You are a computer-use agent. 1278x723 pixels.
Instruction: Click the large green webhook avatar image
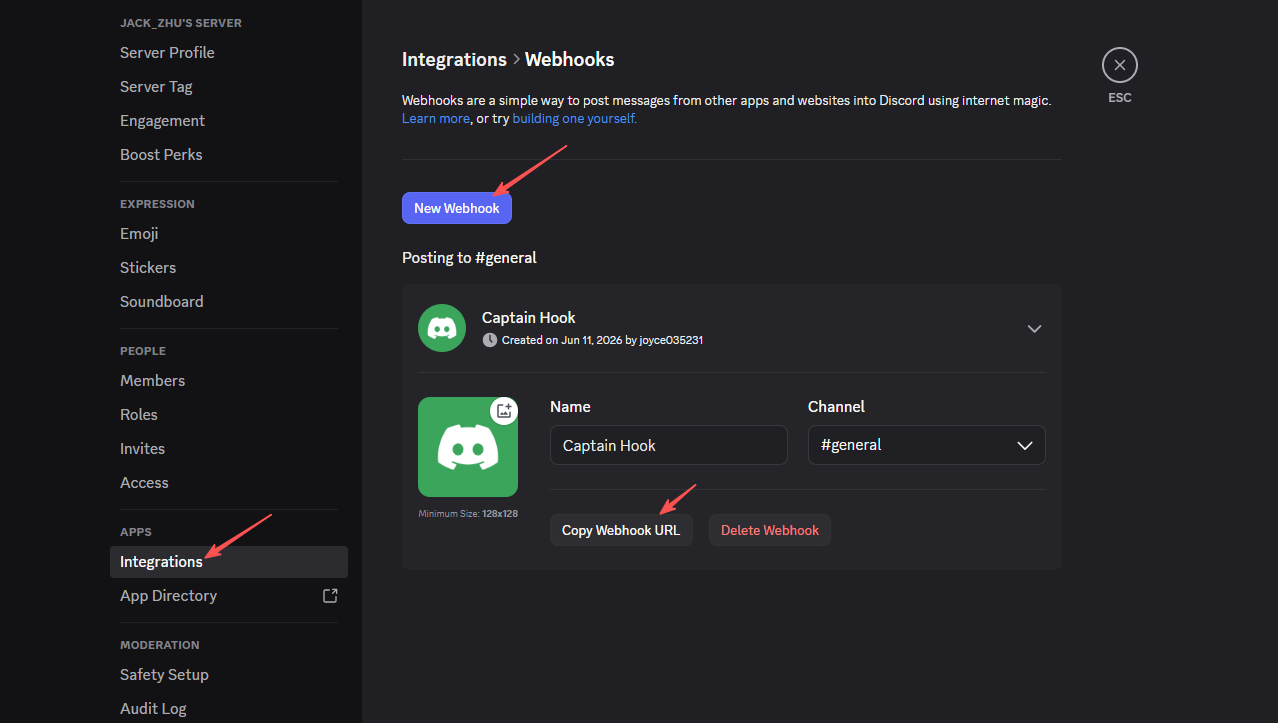click(x=468, y=447)
